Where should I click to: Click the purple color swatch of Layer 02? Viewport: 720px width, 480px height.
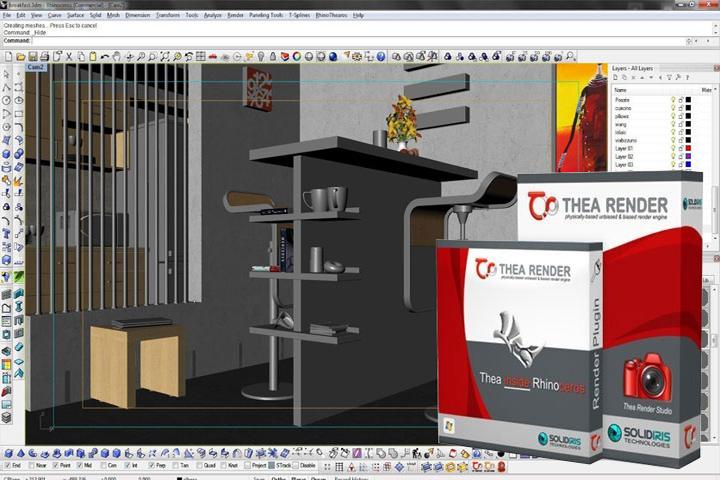coord(688,157)
